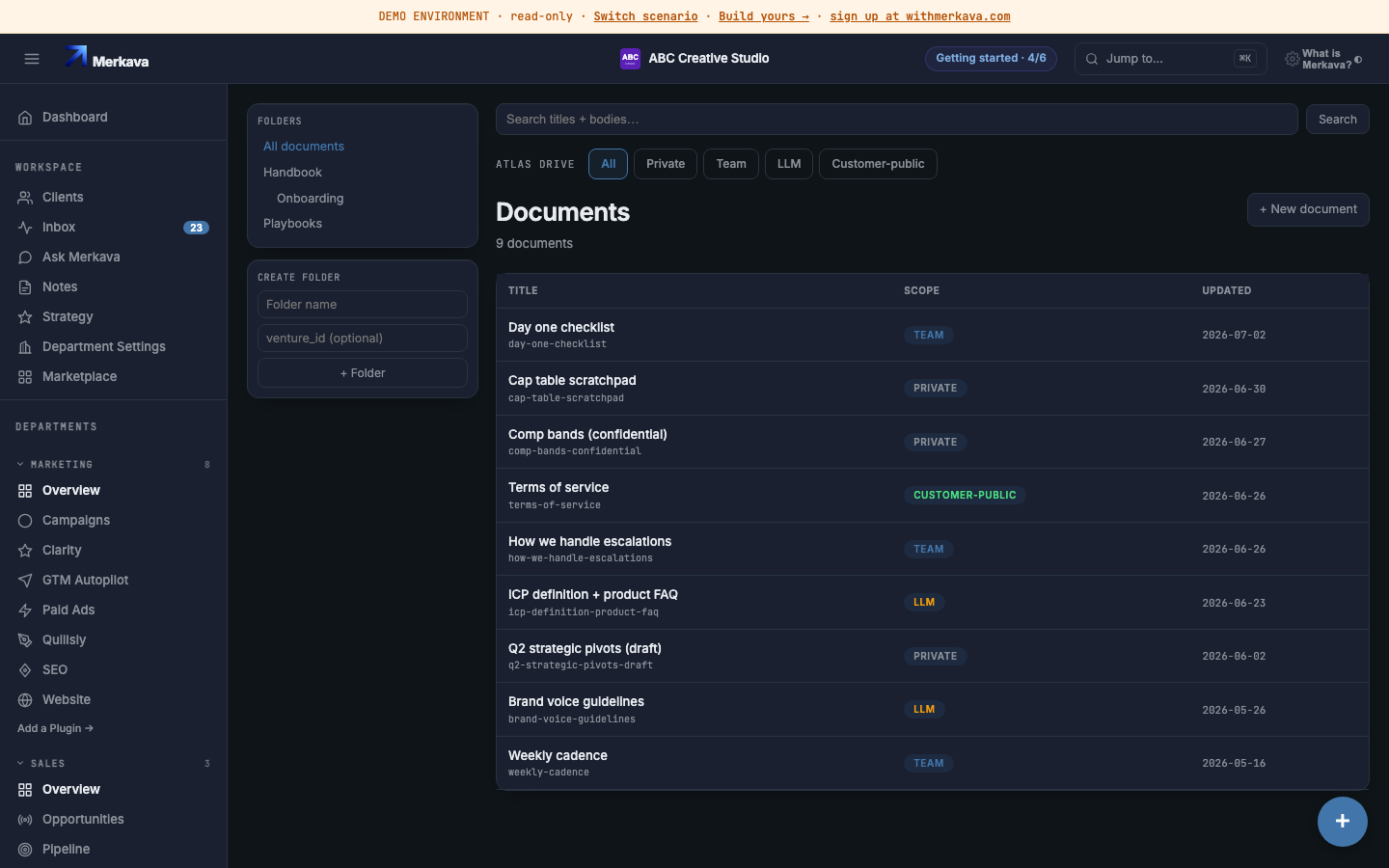Focus the venture_id optional input
This screenshot has width=1389, height=868.
(363, 339)
